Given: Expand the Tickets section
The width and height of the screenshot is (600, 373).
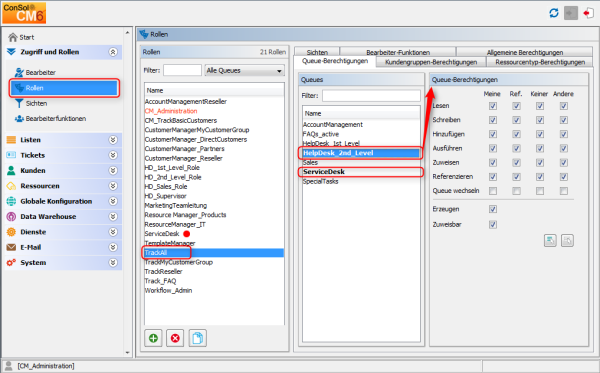Looking at the screenshot, I should click(113, 155).
